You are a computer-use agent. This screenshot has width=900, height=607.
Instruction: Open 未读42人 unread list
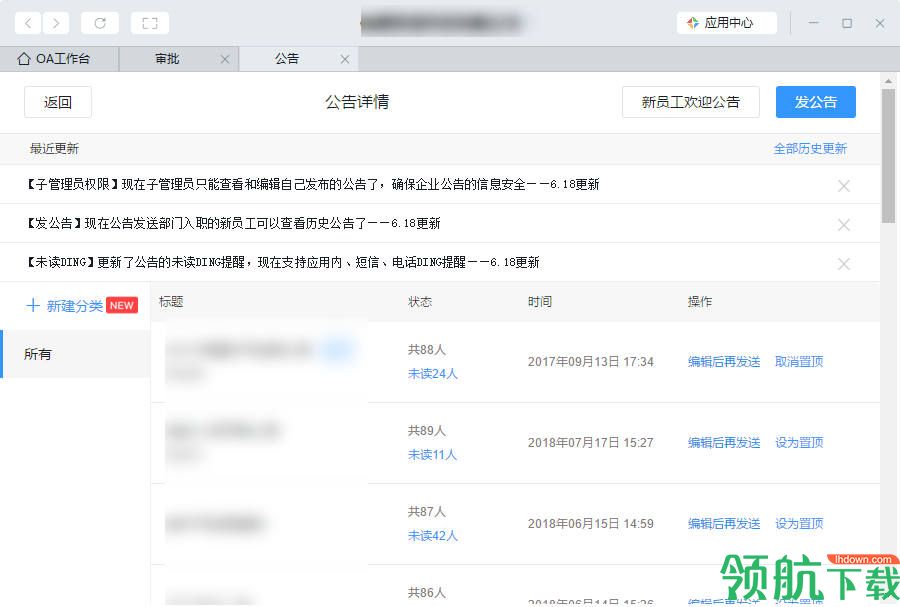point(432,536)
